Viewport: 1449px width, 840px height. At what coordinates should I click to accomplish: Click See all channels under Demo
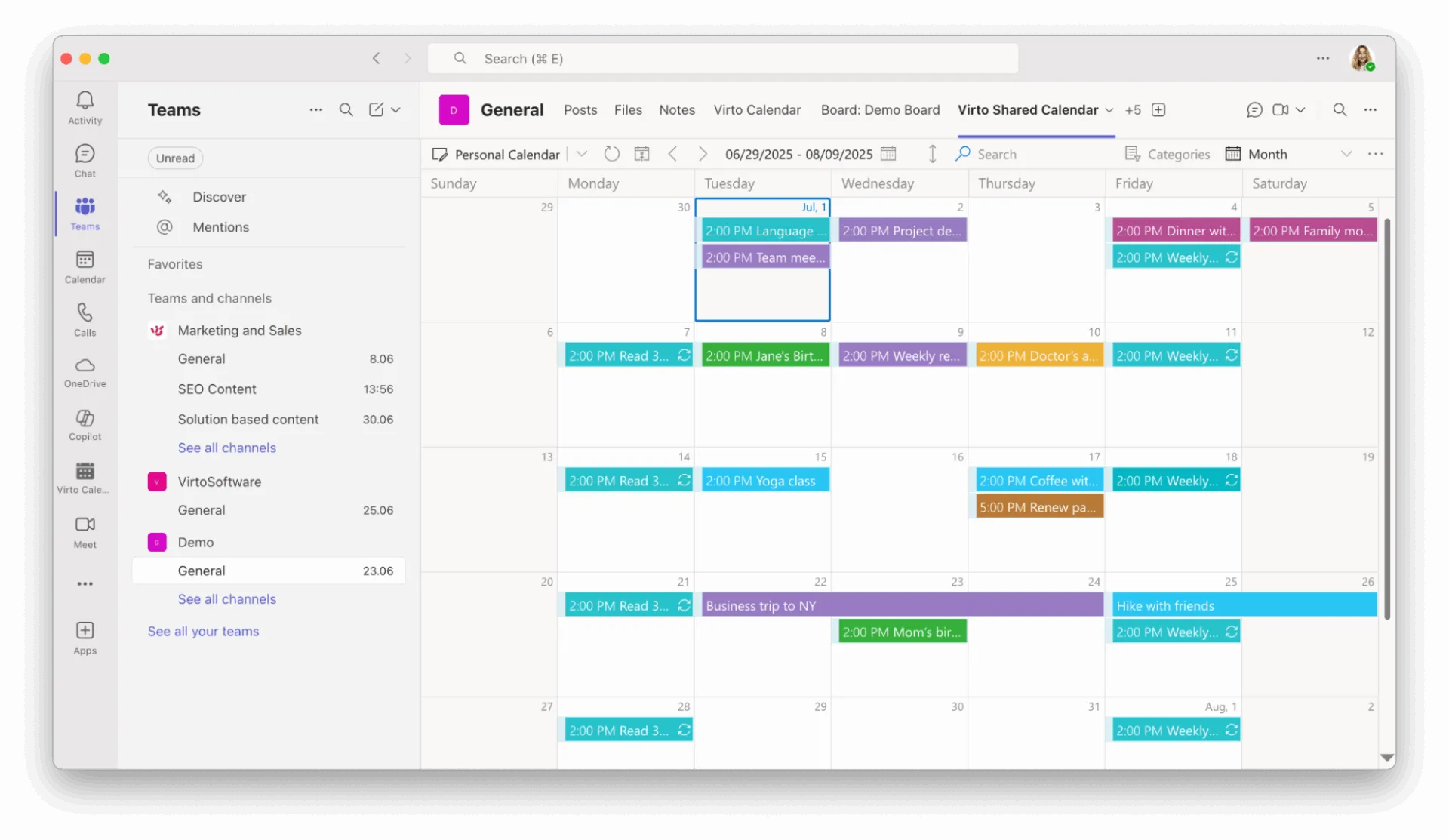tap(226, 598)
